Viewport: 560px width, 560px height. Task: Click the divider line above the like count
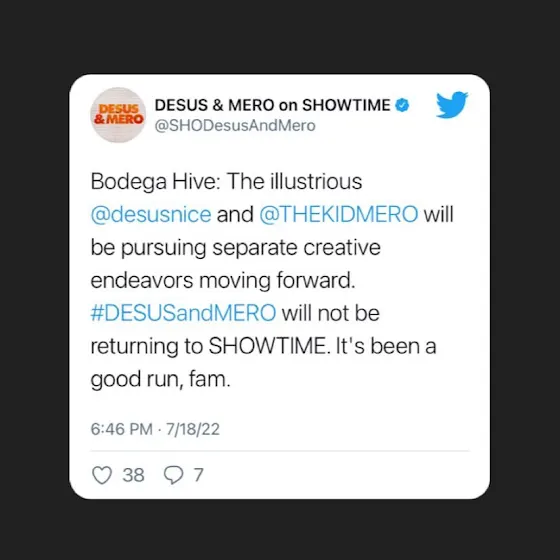point(280,451)
